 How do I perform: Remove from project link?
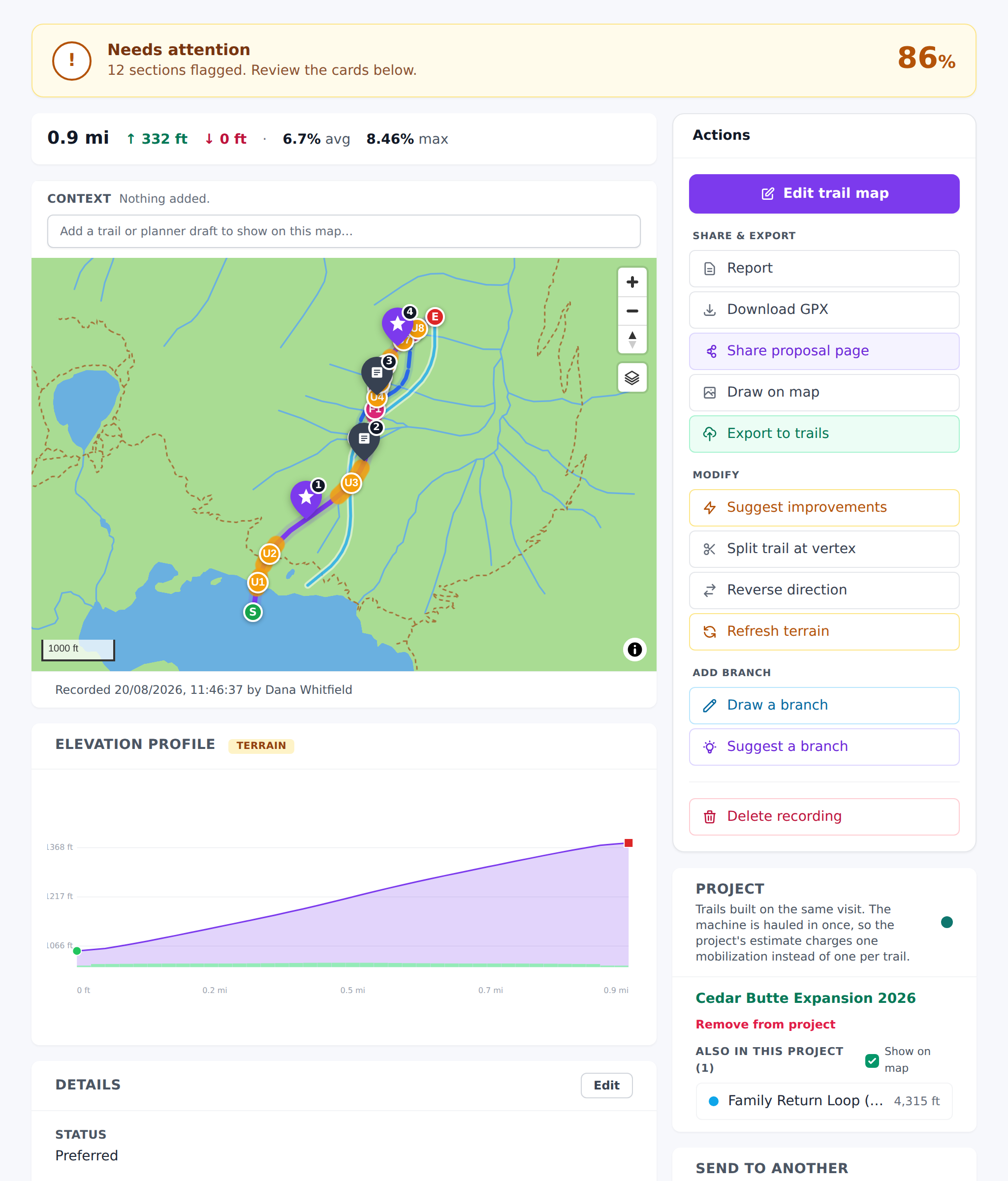click(765, 1024)
